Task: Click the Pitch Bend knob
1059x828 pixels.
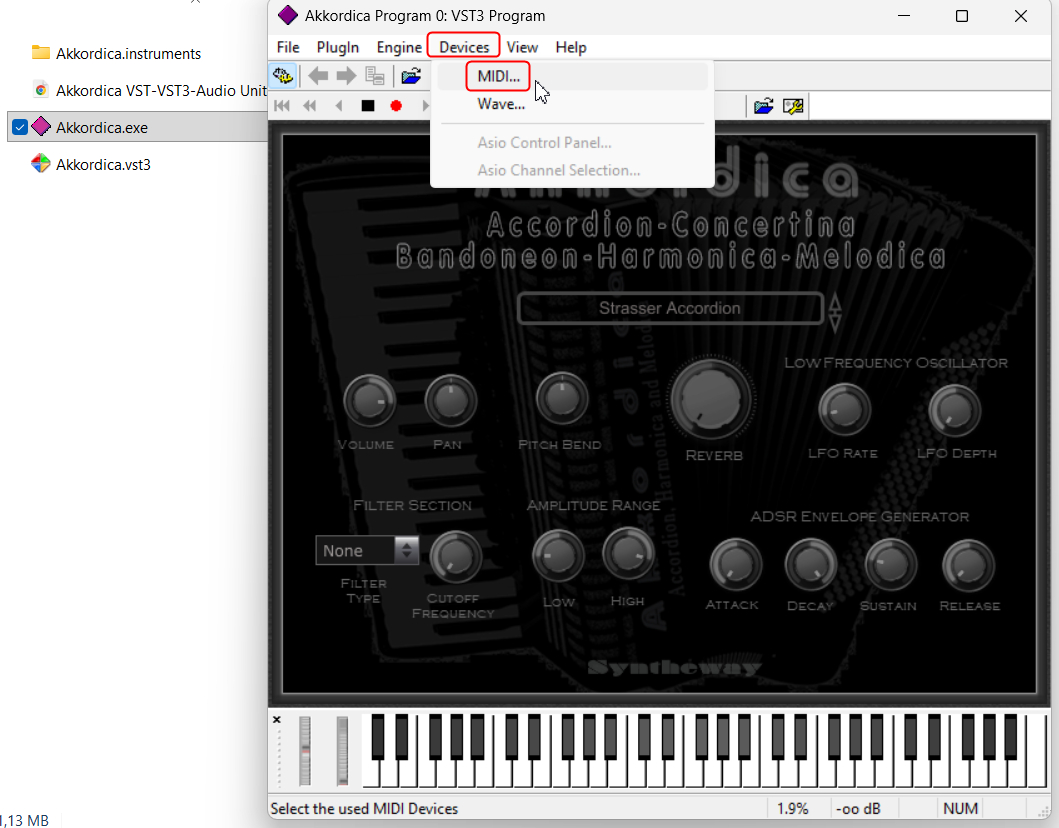Action: click(562, 398)
